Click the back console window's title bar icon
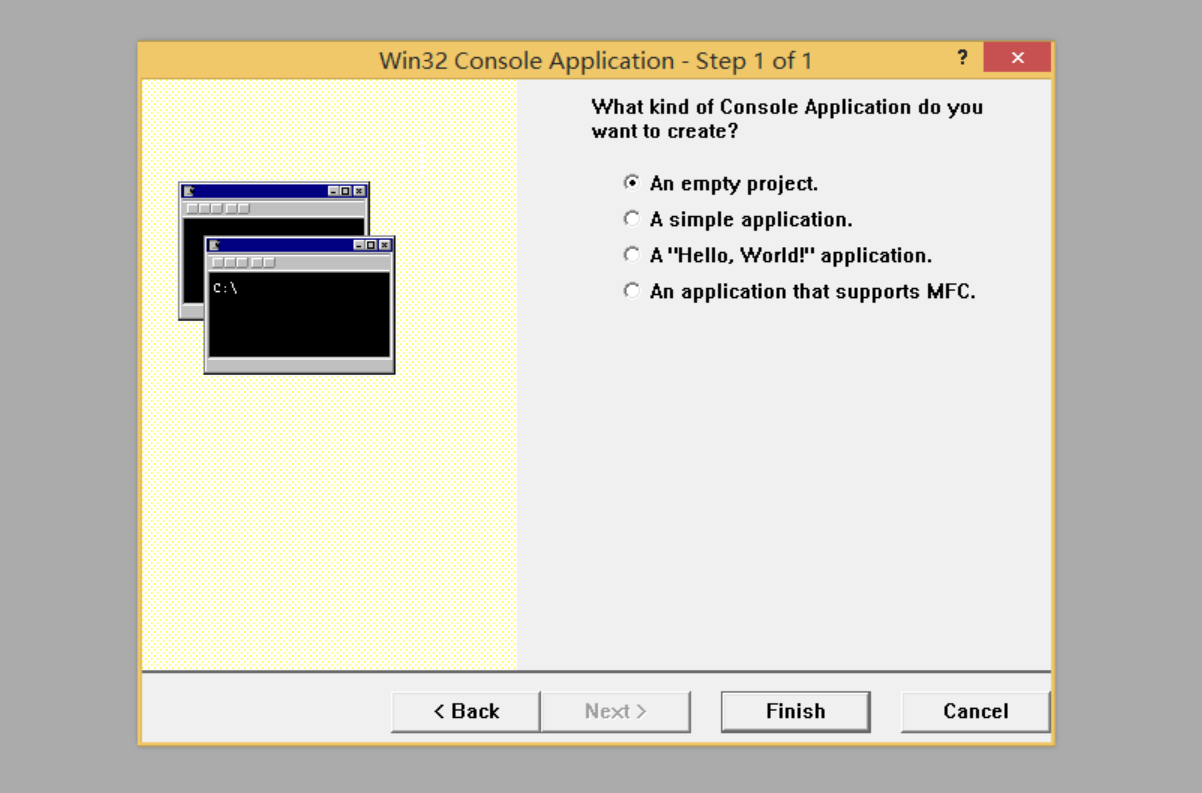This screenshot has height=793, width=1202. click(x=189, y=191)
